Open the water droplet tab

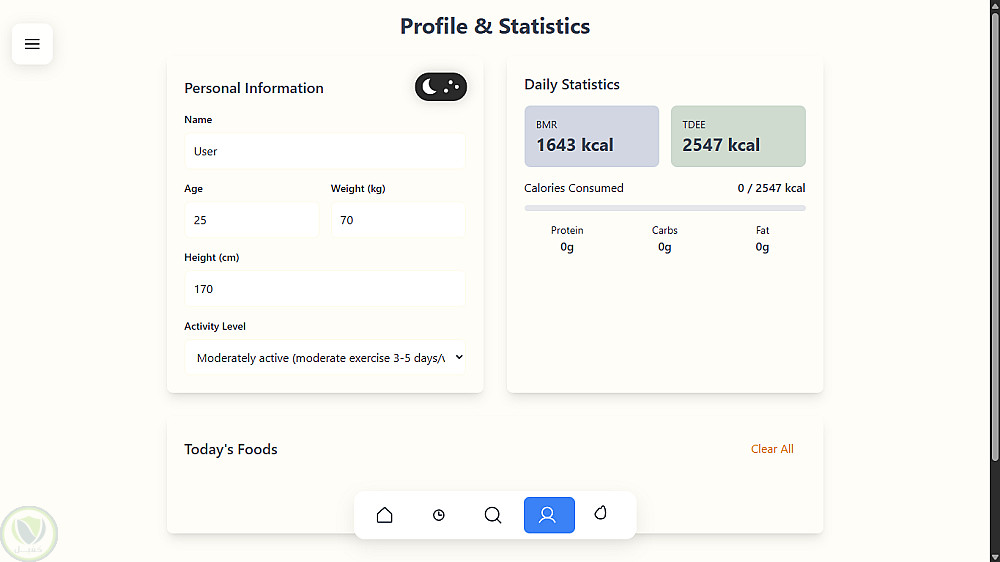point(601,513)
